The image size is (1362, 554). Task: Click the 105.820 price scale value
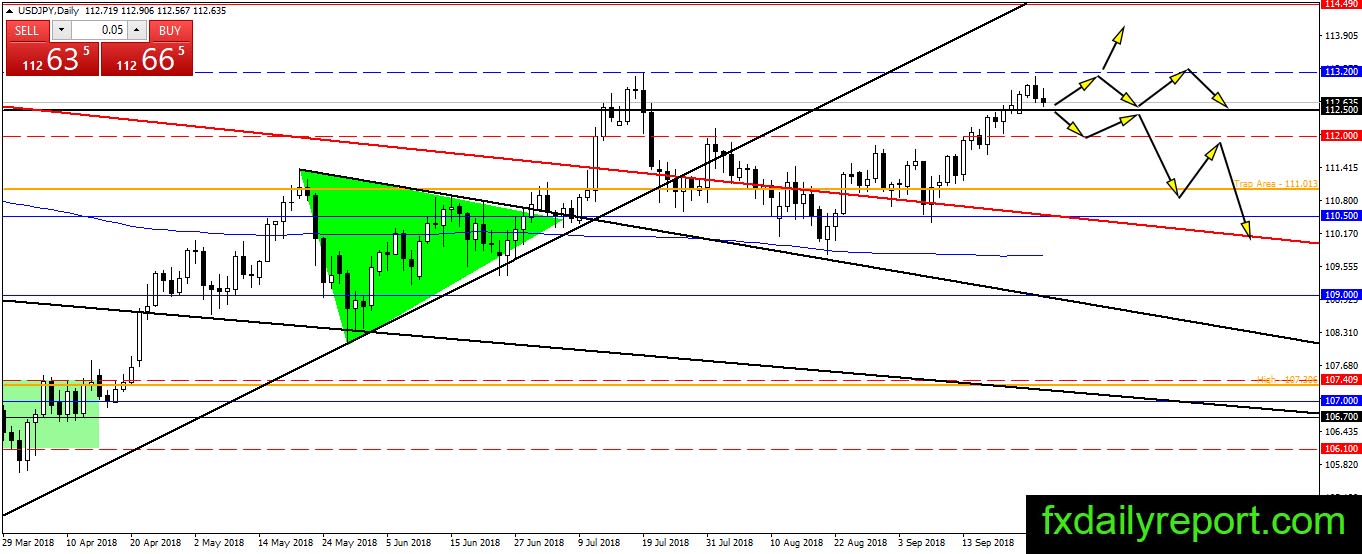[1340, 464]
